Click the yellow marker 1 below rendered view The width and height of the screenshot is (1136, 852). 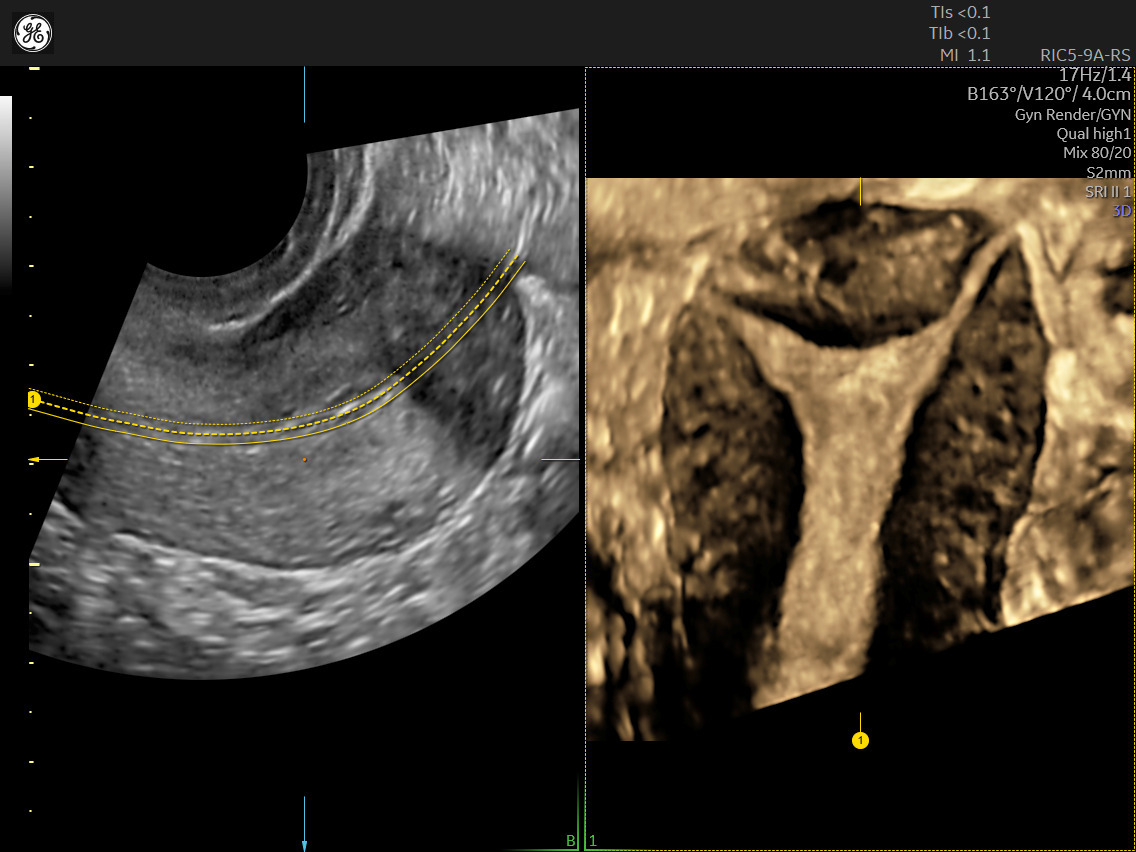click(858, 738)
